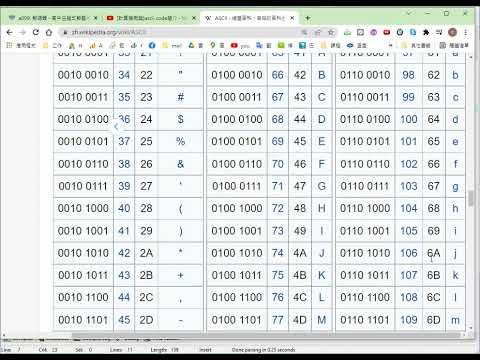Open the mail bookmark folder
Image resolution: width=480 pixels, height=360 pixels.
172,45
